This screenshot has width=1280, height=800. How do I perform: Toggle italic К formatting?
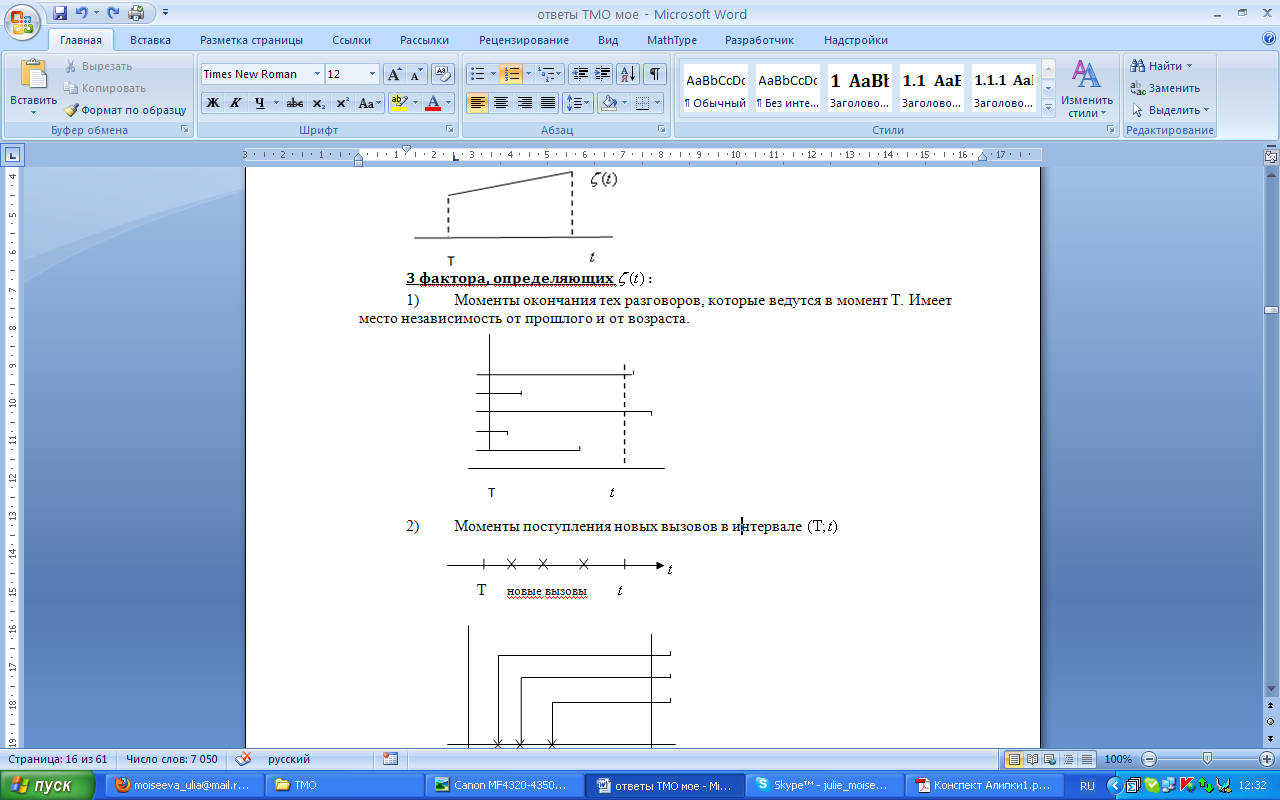pyautogui.click(x=235, y=102)
